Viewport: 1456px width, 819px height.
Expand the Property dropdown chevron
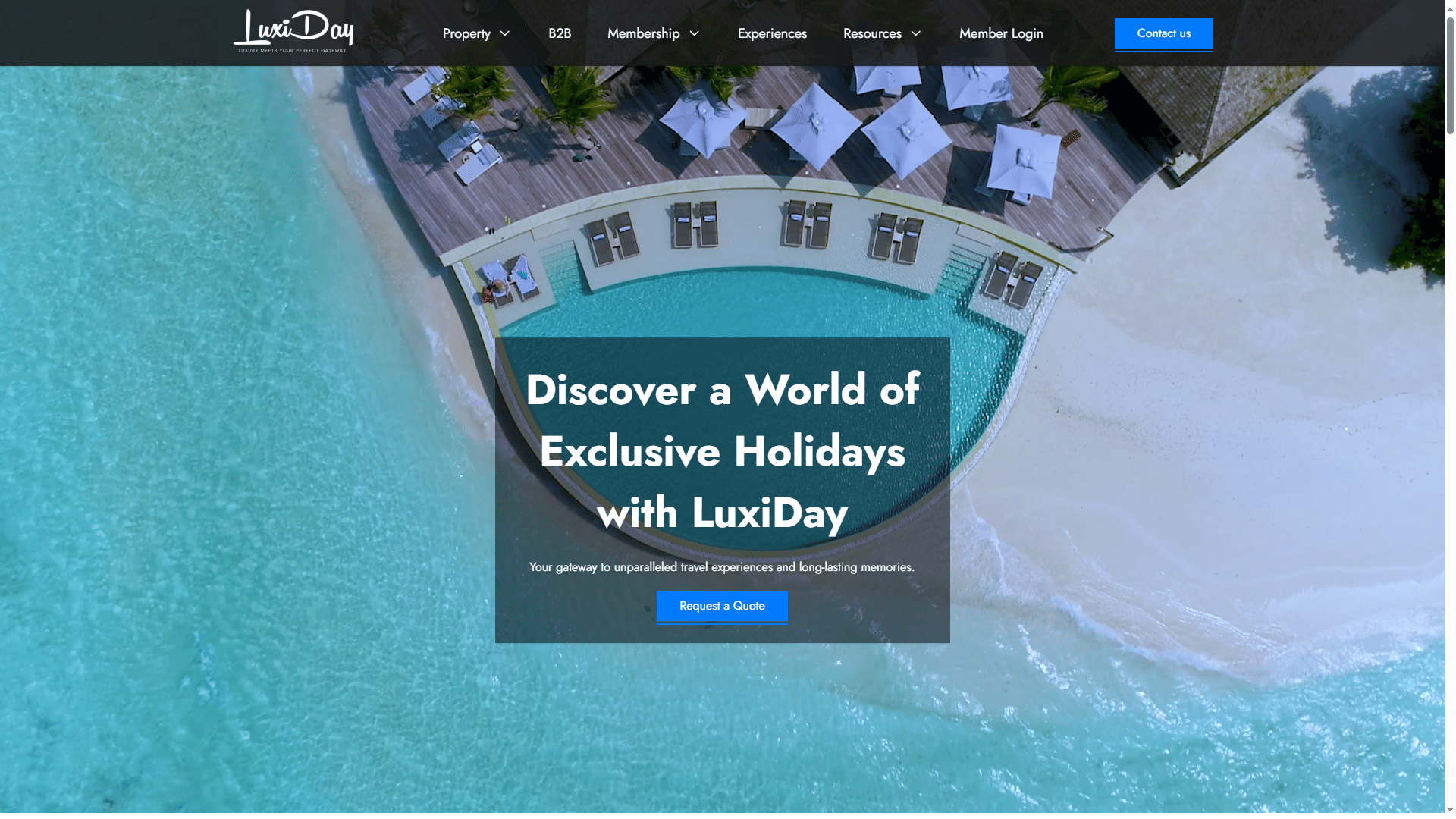pyautogui.click(x=505, y=33)
